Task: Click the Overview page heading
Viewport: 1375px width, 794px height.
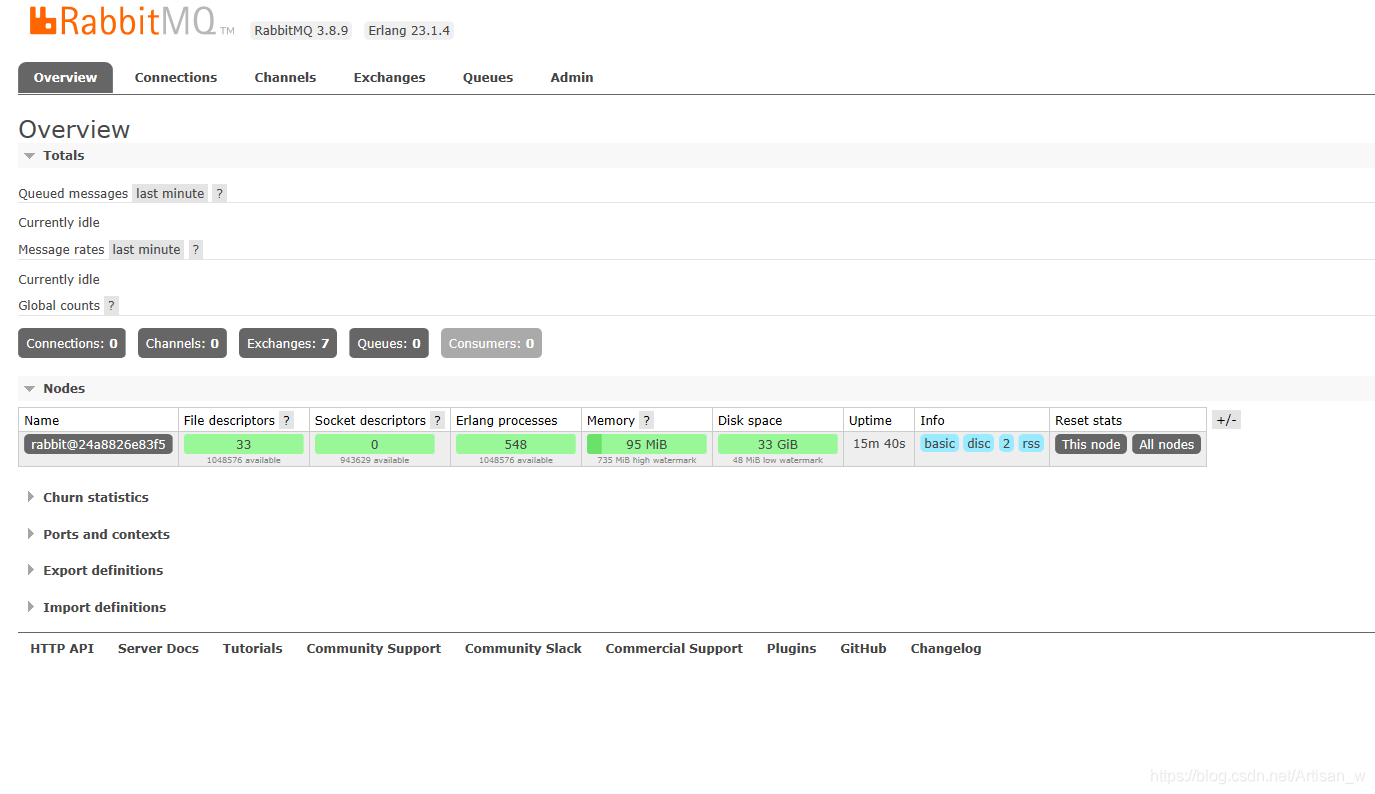Action: point(74,130)
